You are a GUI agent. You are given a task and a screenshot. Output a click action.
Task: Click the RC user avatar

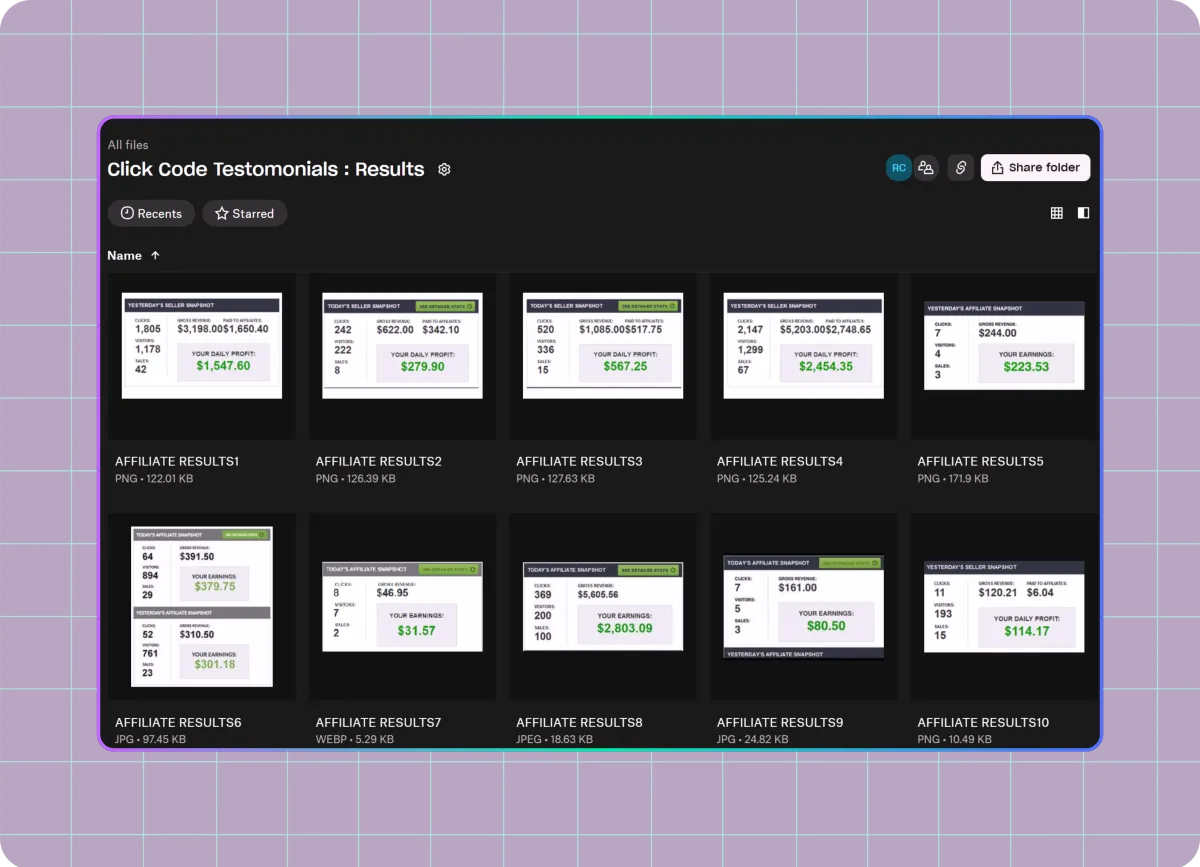point(899,168)
